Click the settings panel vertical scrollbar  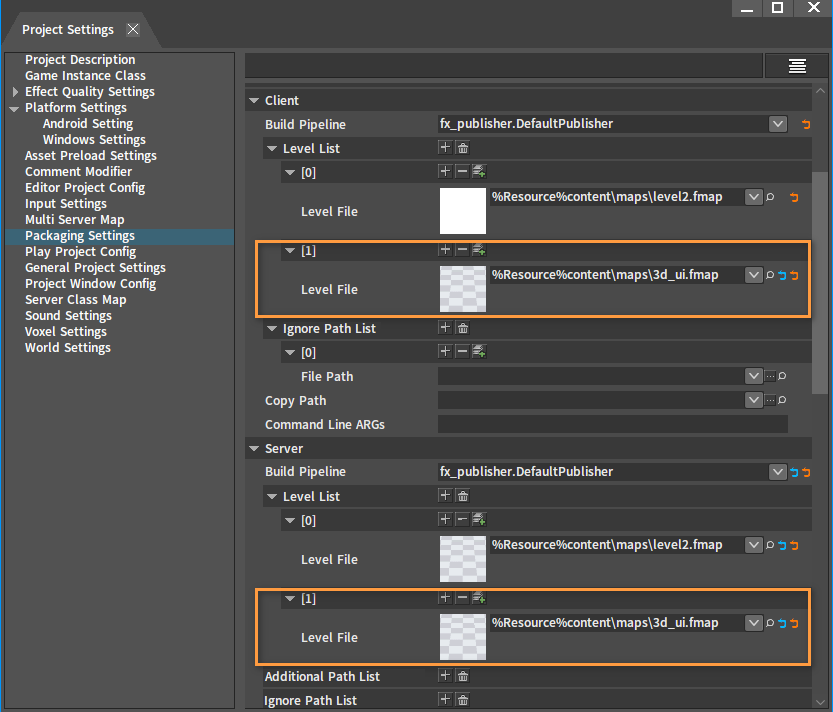(x=820, y=282)
